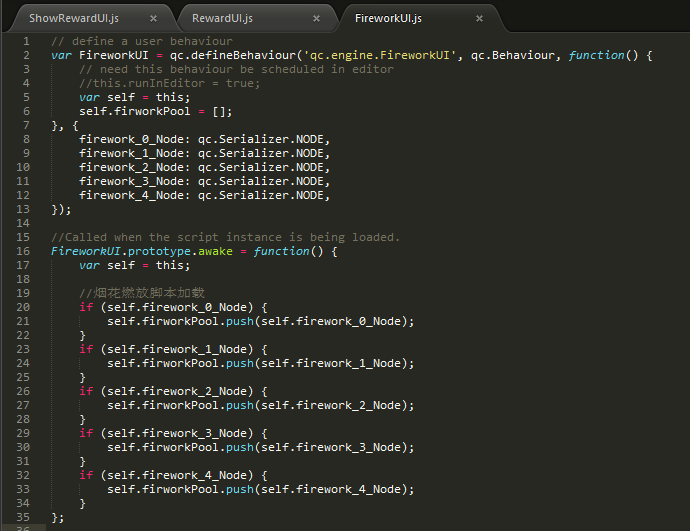Click 'var self = this;' on line 17
Screen dimensions: 690x531
click(135, 265)
